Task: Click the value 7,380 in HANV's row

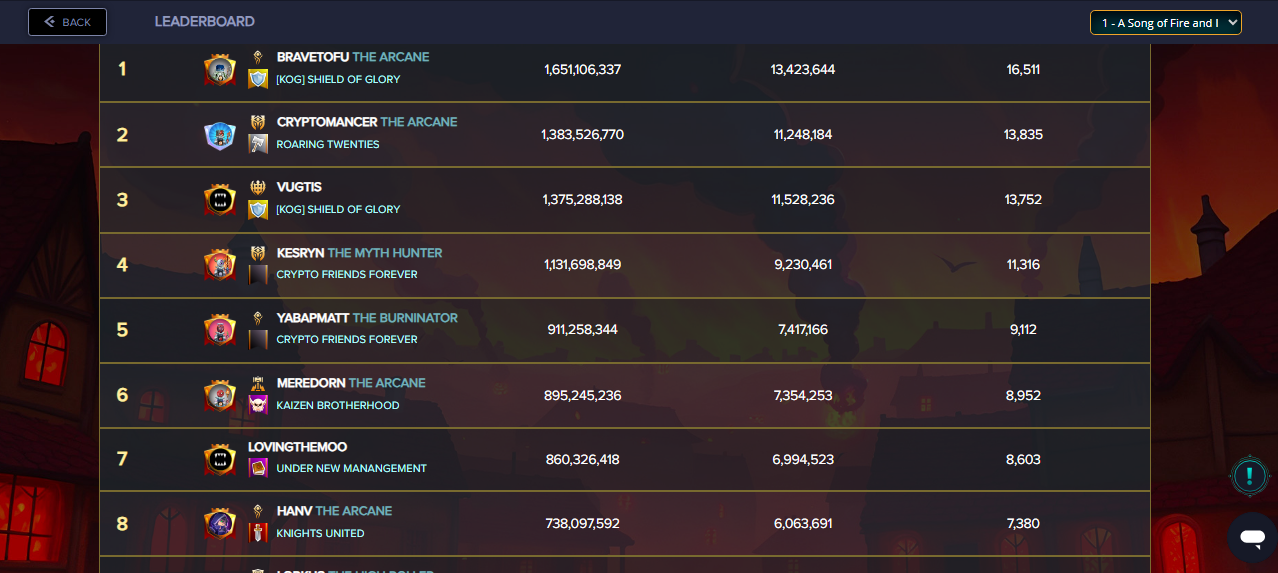Action: coord(1023,524)
